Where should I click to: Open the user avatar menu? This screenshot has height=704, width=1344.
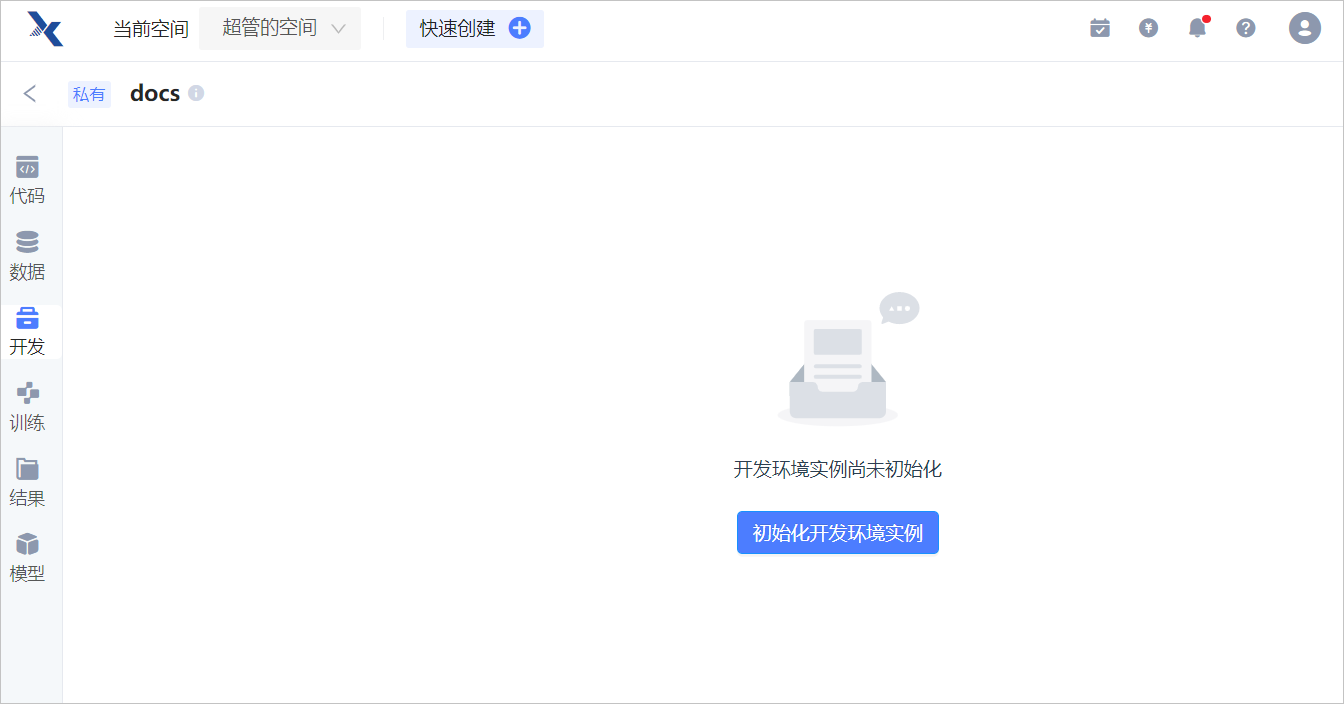(x=1305, y=28)
